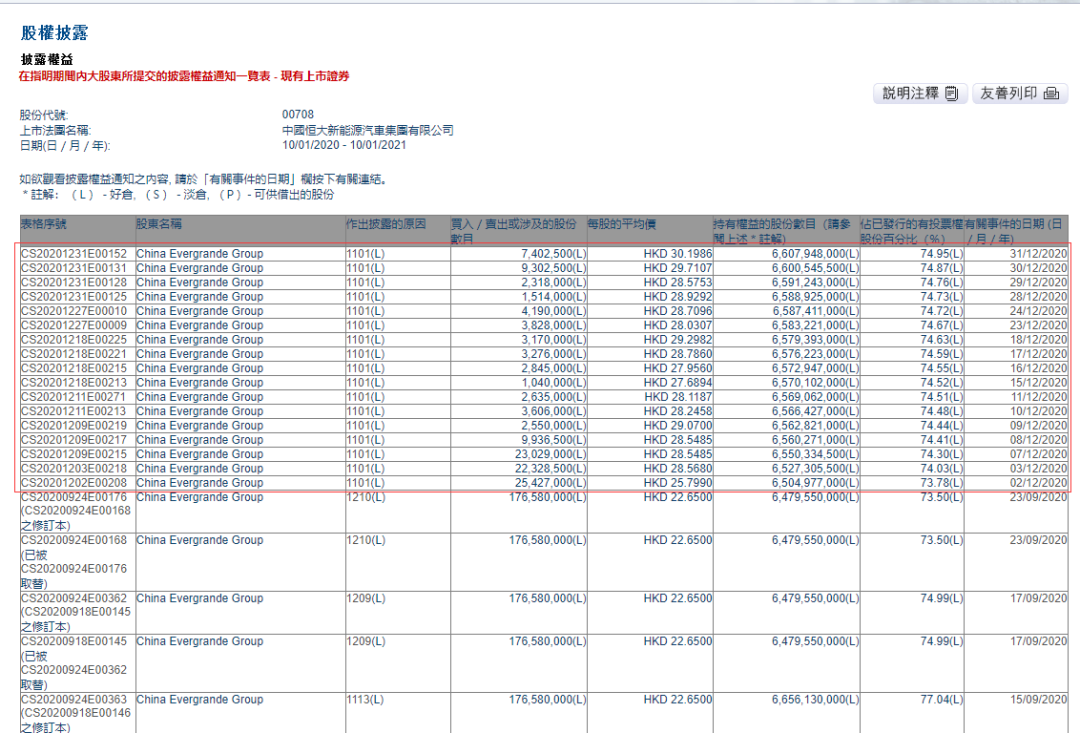The height and width of the screenshot is (733, 1080).
Task: Click the 23,029,000(L) shares cell
Action: (x=550, y=455)
